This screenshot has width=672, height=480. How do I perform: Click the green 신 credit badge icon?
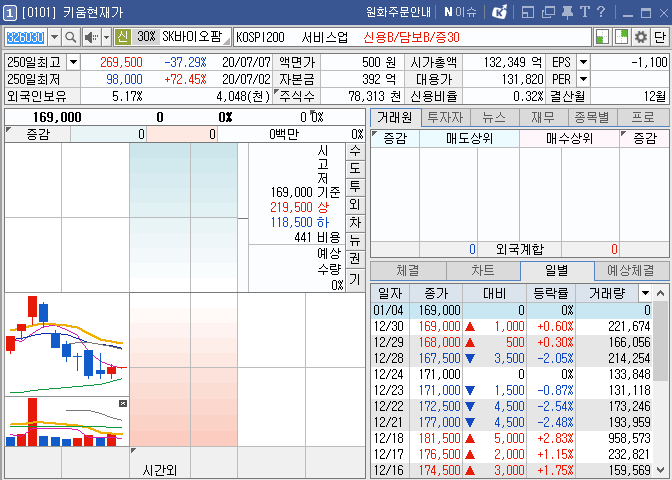point(123,37)
